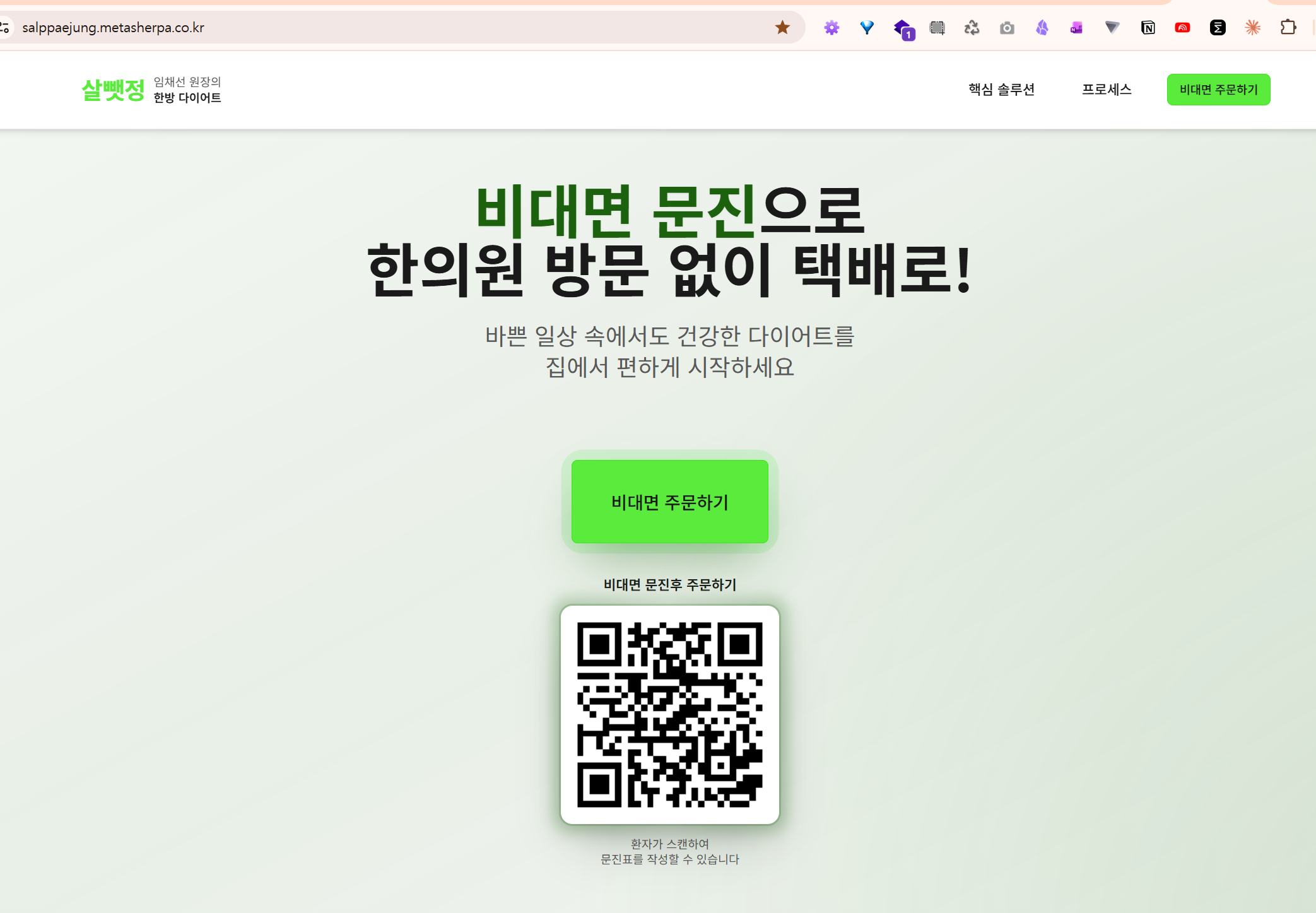The height and width of the screenshot is (913, 1316).
Task: Open the camera screenshot extension
Action: 1006,27
